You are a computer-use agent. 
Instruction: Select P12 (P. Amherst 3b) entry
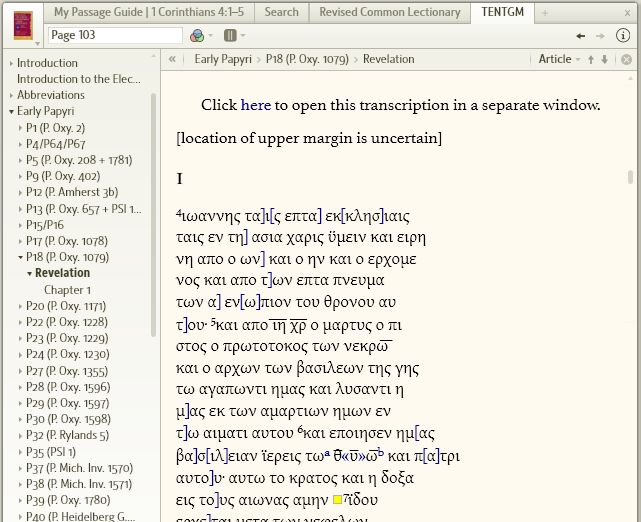pyautogui.click(x=72, y=192)
